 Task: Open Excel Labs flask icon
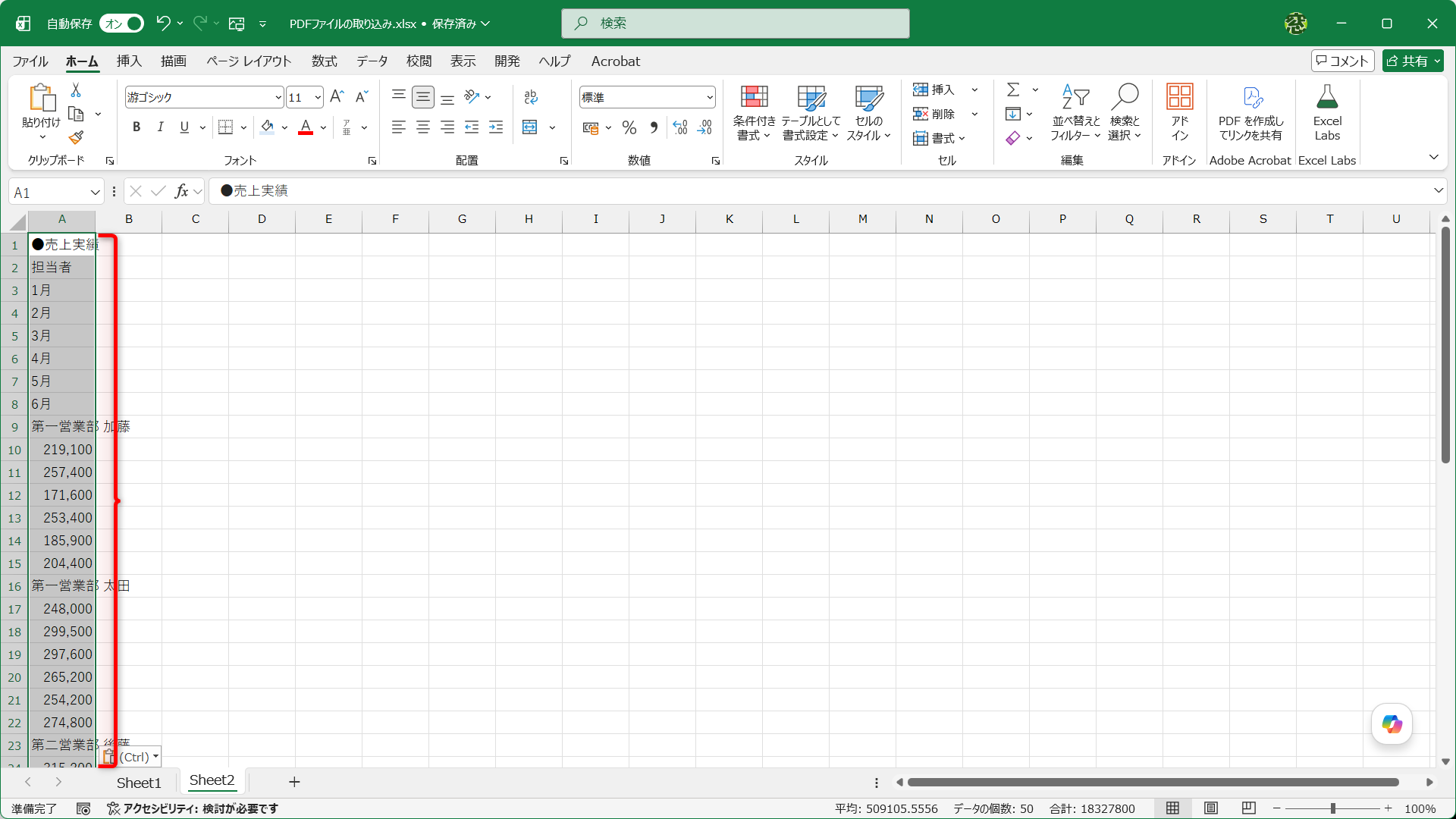pos(1327,112)
